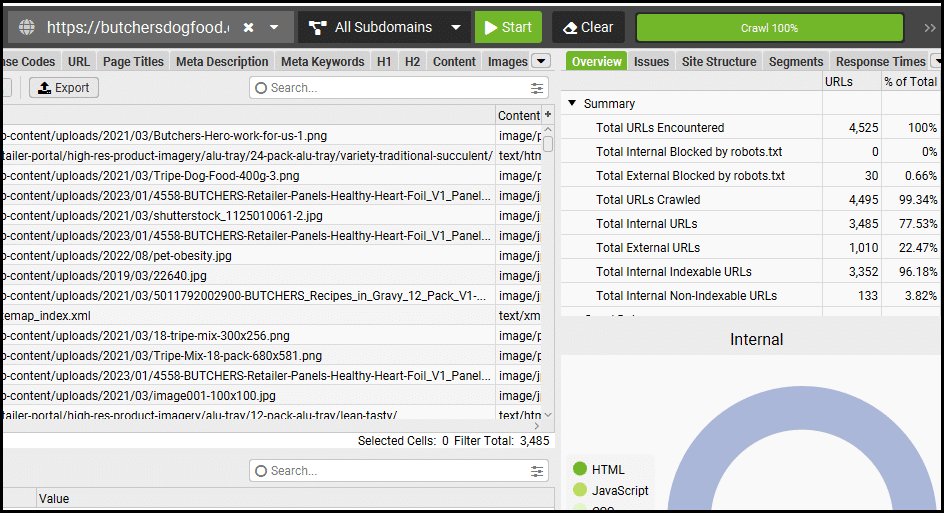Screen dimensions: 944x513
Task: Click the % of Total column header
Action: (910, 81)
